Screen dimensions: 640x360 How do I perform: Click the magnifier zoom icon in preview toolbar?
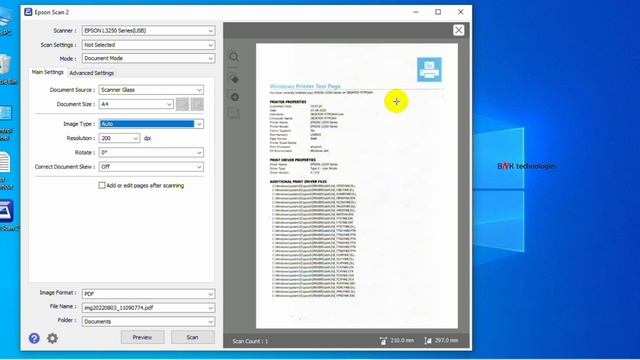pyautogui.click(x=234, y=57)
